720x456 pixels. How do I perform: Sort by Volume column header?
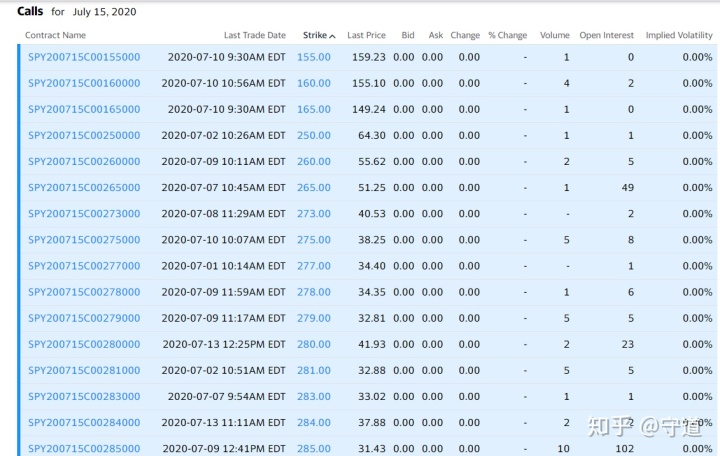tap(555, 35)
